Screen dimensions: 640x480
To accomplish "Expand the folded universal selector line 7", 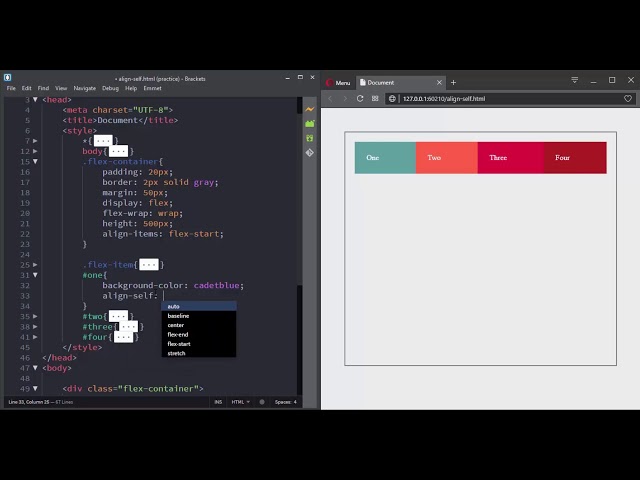I will click(x=35, y=141).
